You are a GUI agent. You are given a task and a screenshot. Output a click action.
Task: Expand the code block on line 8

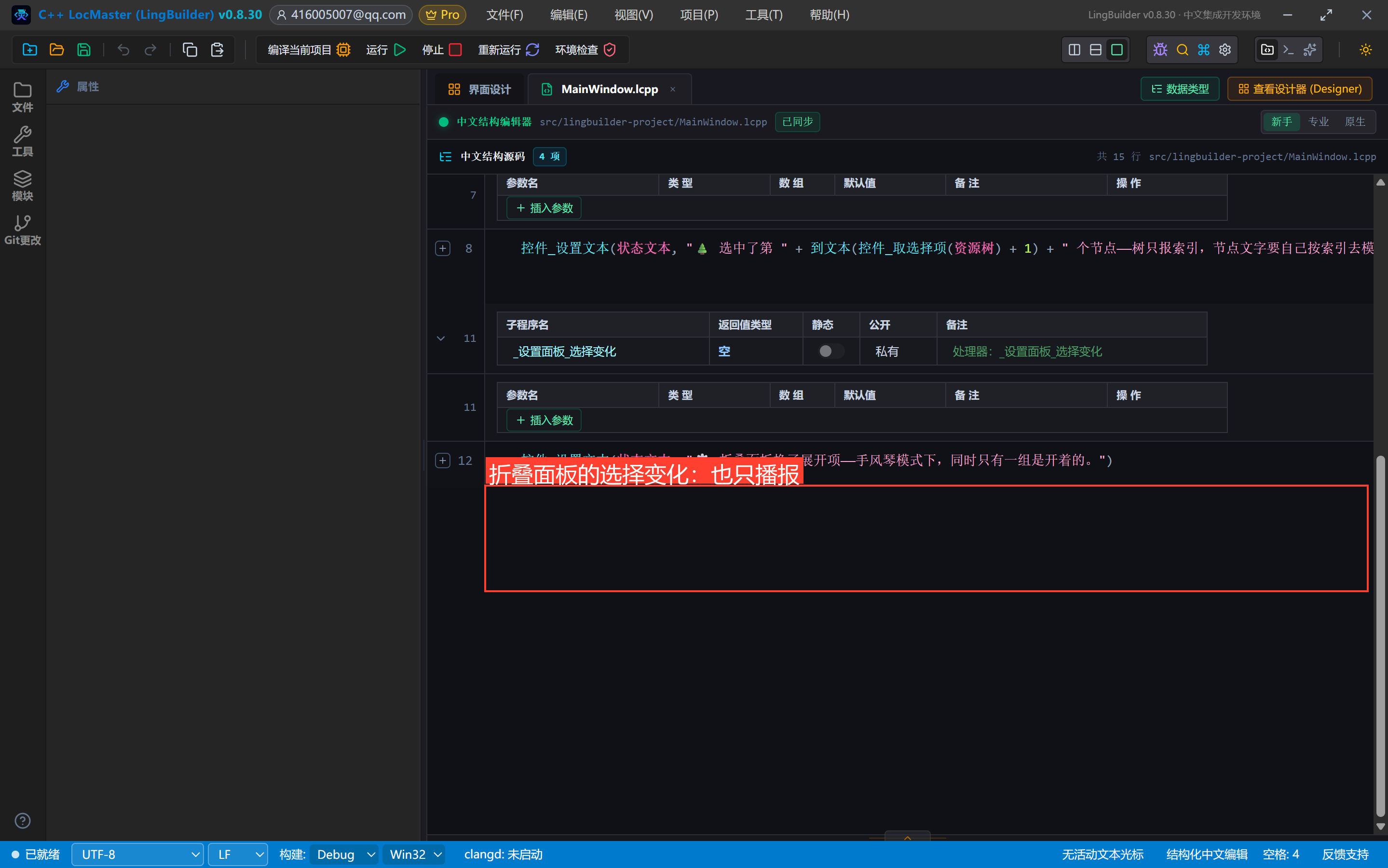(443, 248)
